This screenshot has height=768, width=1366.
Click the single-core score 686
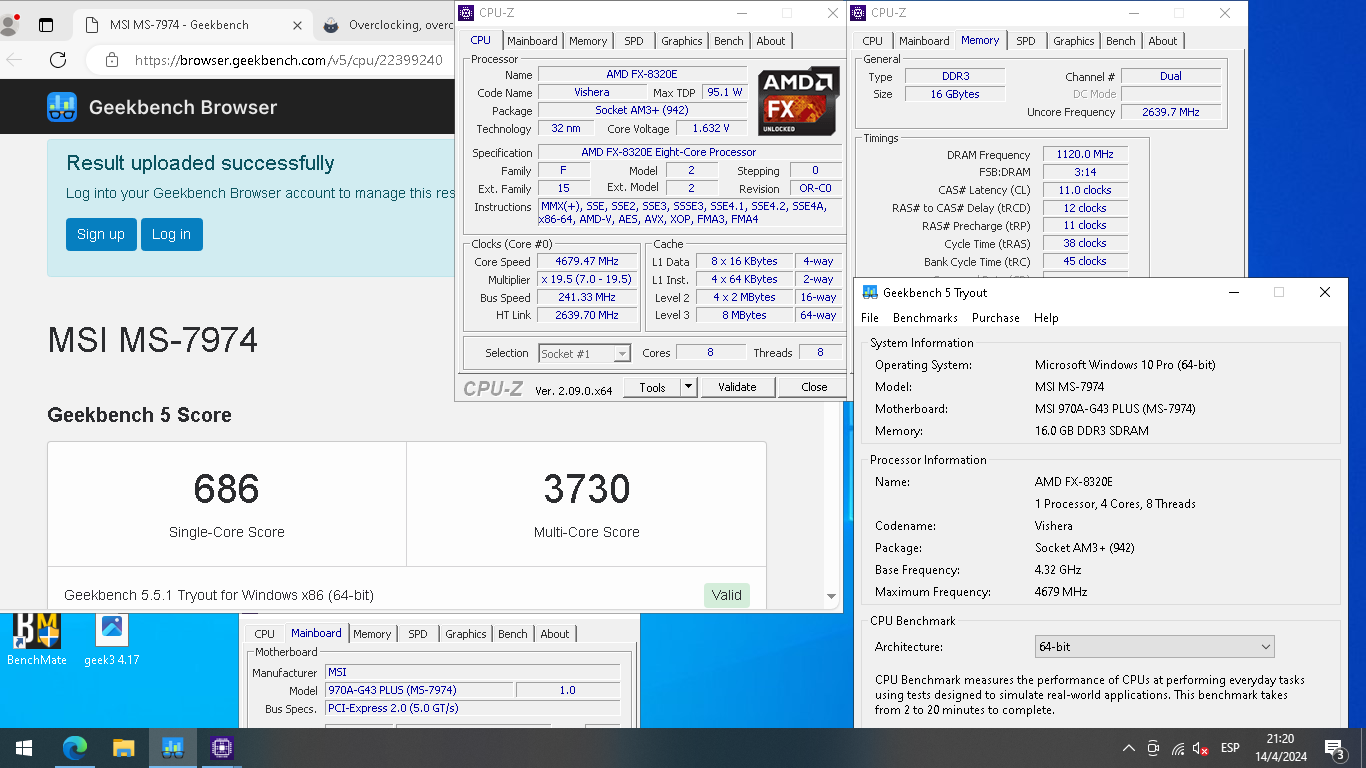click(227, 489)
